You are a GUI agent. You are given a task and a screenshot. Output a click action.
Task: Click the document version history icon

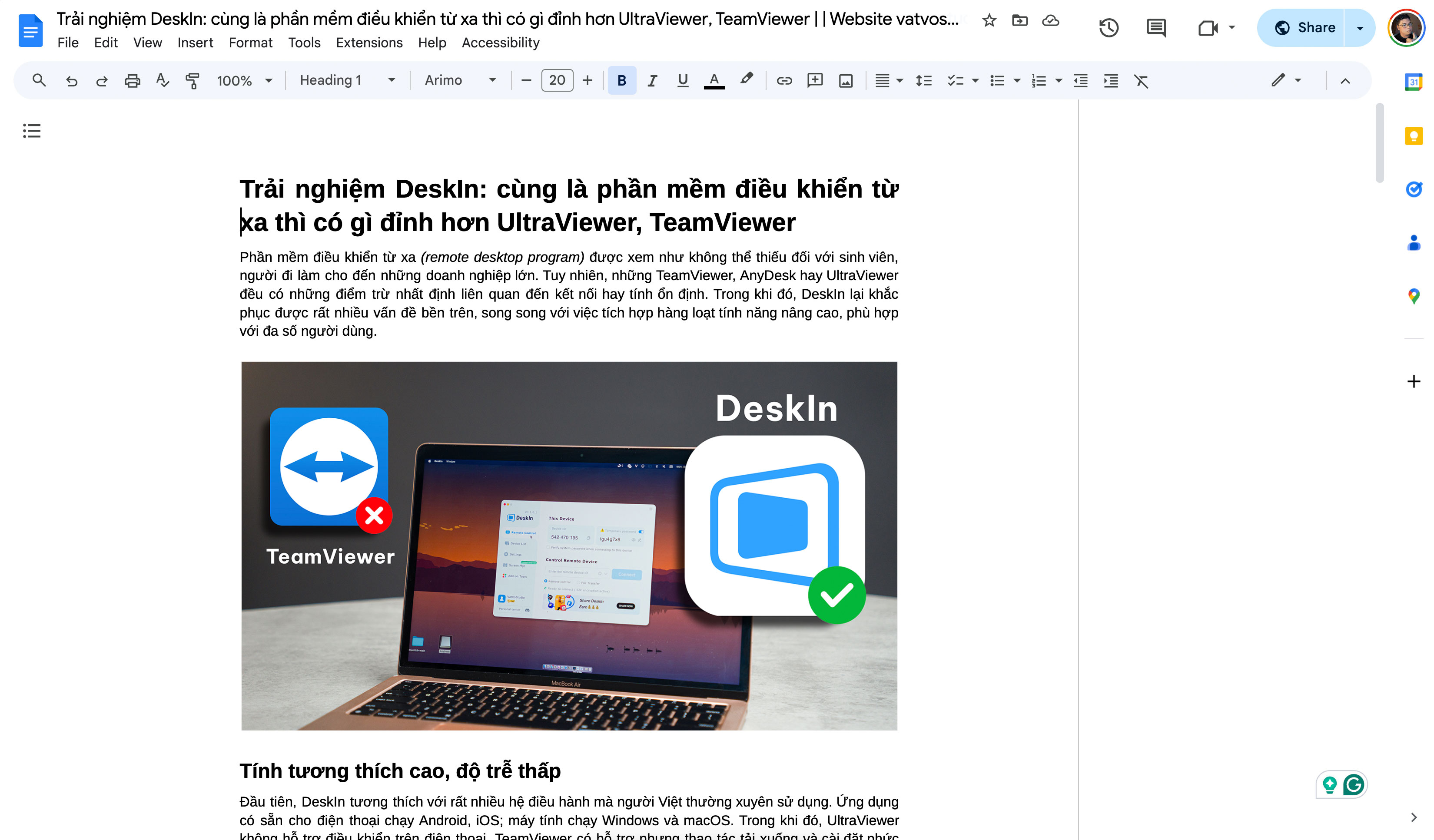tap(1109, 27)
